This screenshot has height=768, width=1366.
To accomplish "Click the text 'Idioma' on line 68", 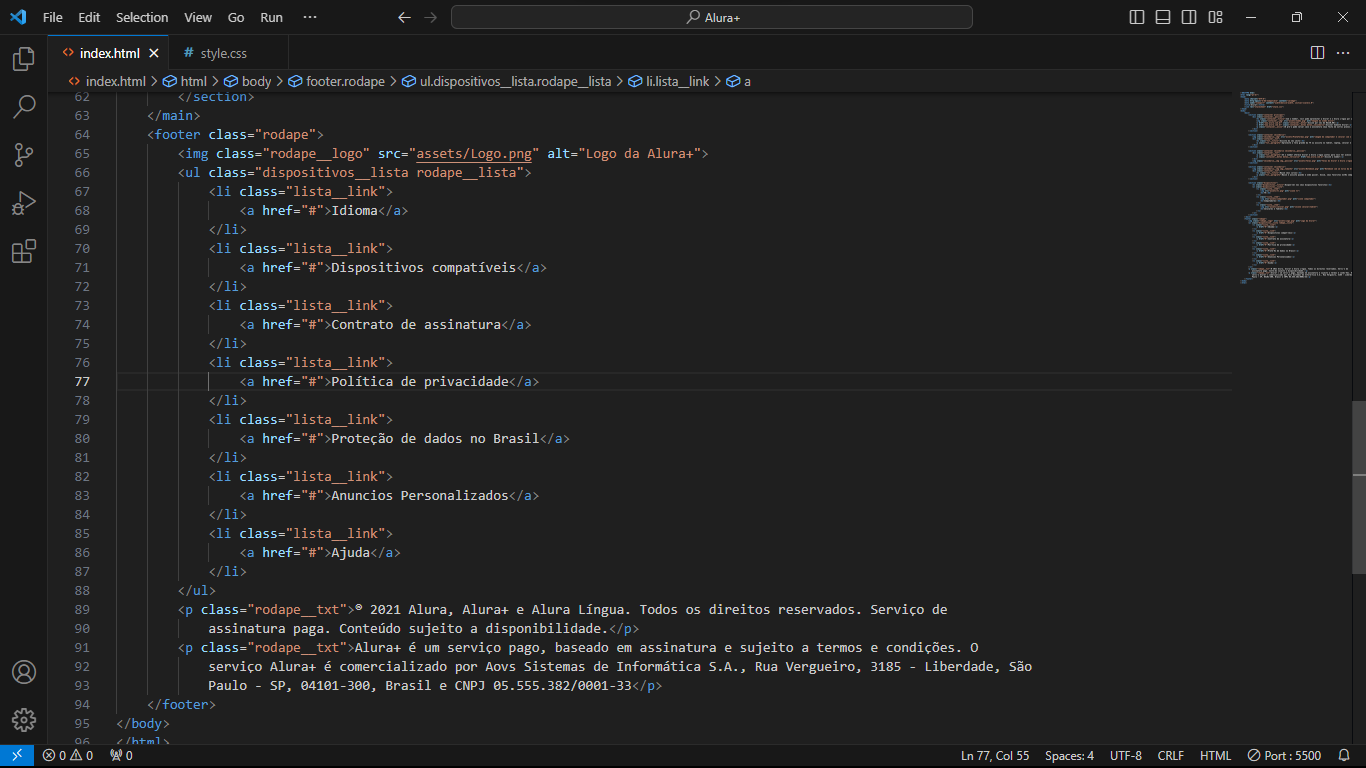I will (354, 210).
